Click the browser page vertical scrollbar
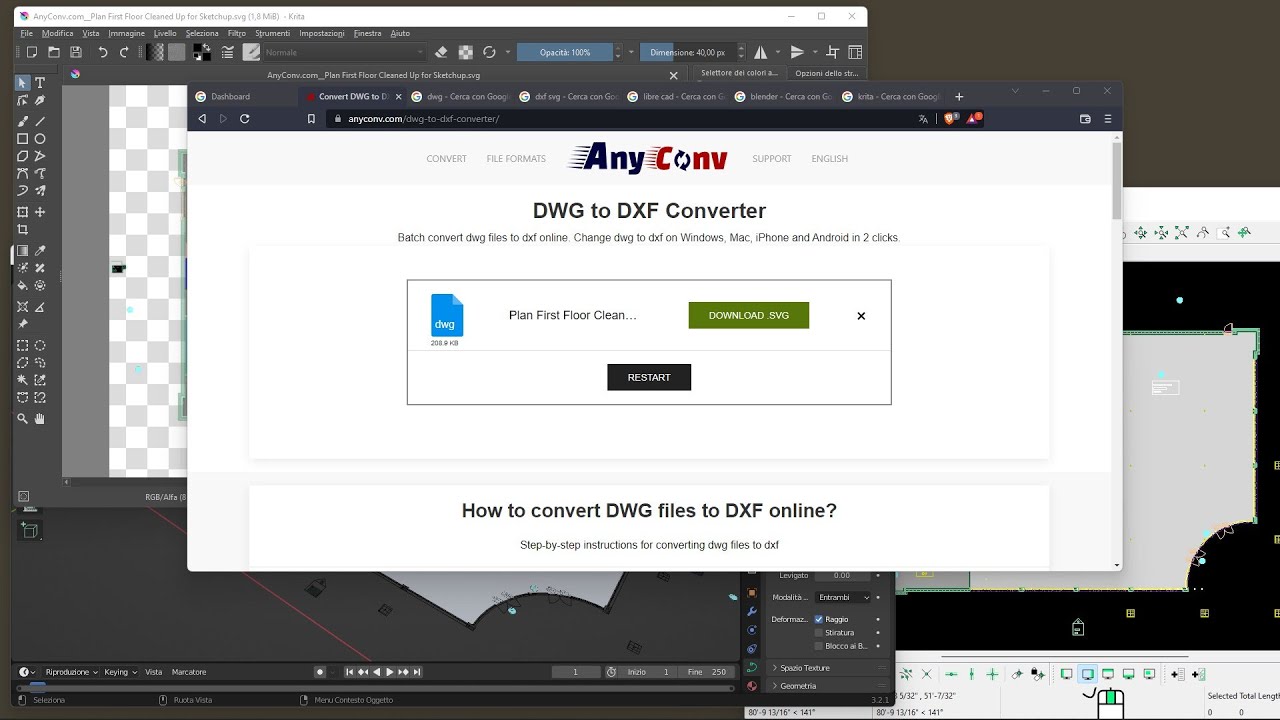 (1117, 180)
